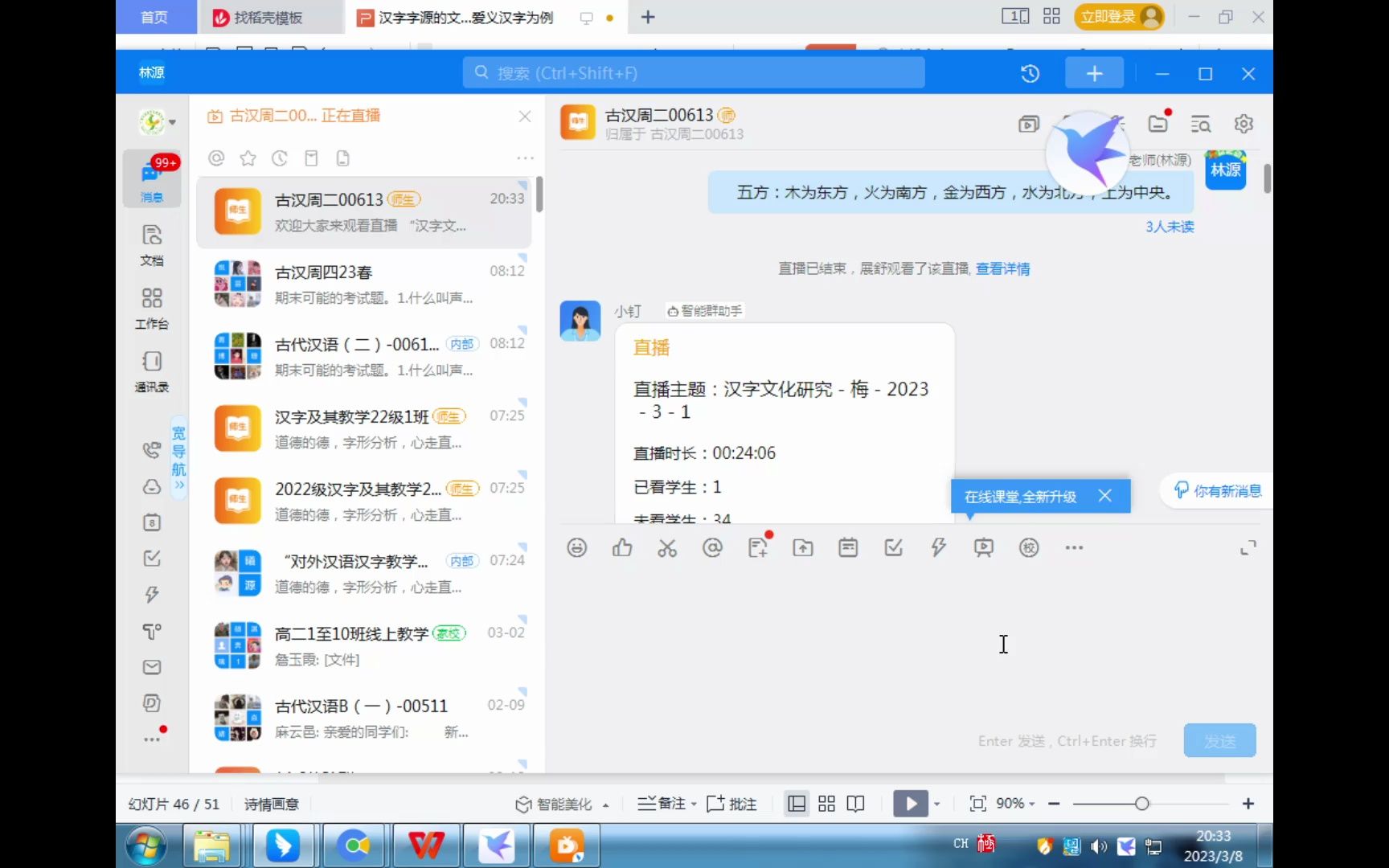Filter conversations by starred favorites

coord(248,158)
